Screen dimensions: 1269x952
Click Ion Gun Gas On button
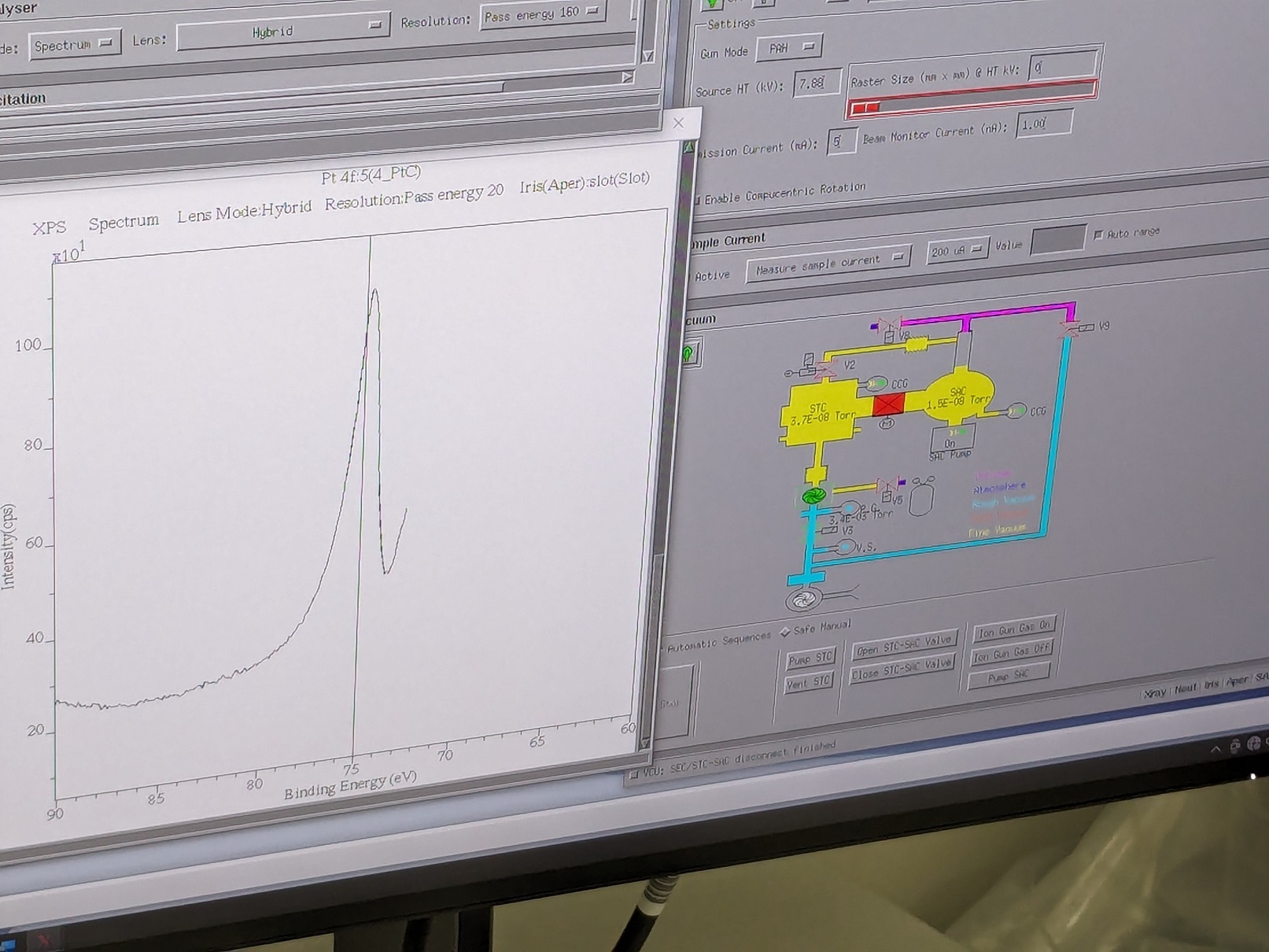[1013, 629]
